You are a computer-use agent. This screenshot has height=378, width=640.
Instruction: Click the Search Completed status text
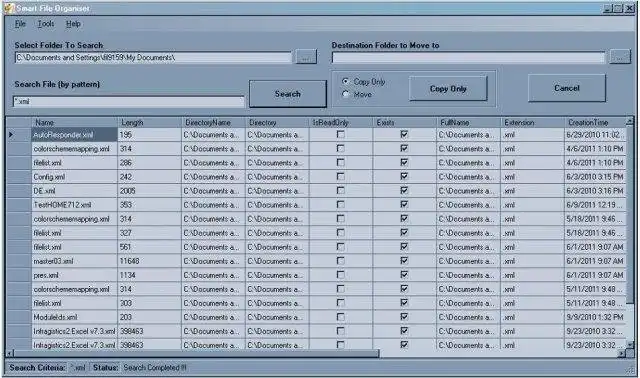[x=155, y=368]
